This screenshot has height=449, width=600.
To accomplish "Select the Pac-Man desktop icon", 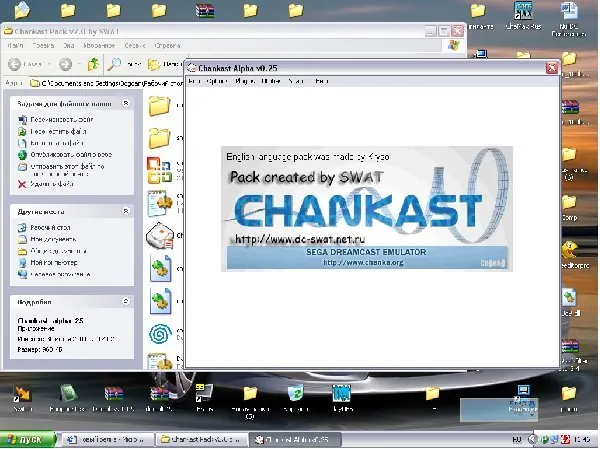I will [x=570, y=250].
